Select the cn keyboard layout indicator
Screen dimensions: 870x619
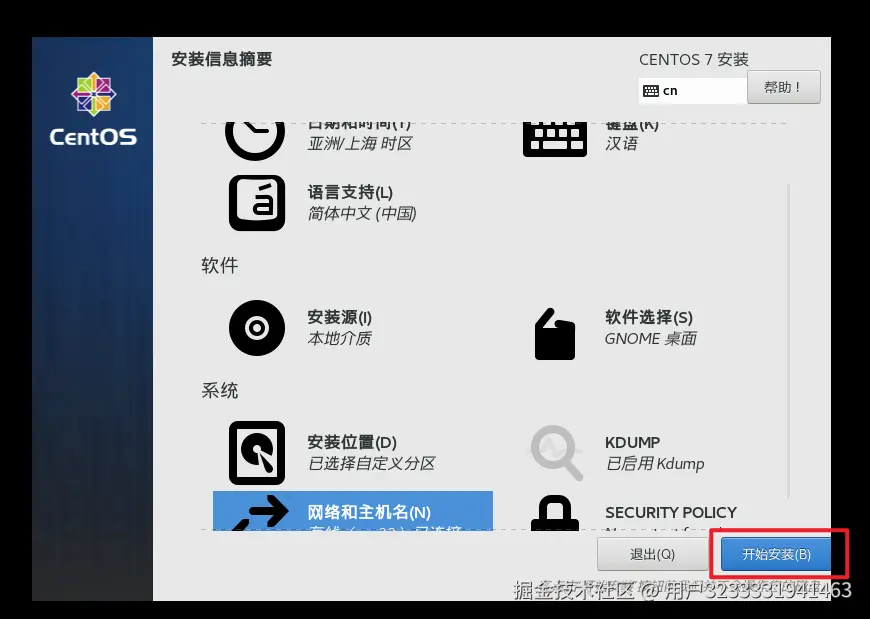692,91
